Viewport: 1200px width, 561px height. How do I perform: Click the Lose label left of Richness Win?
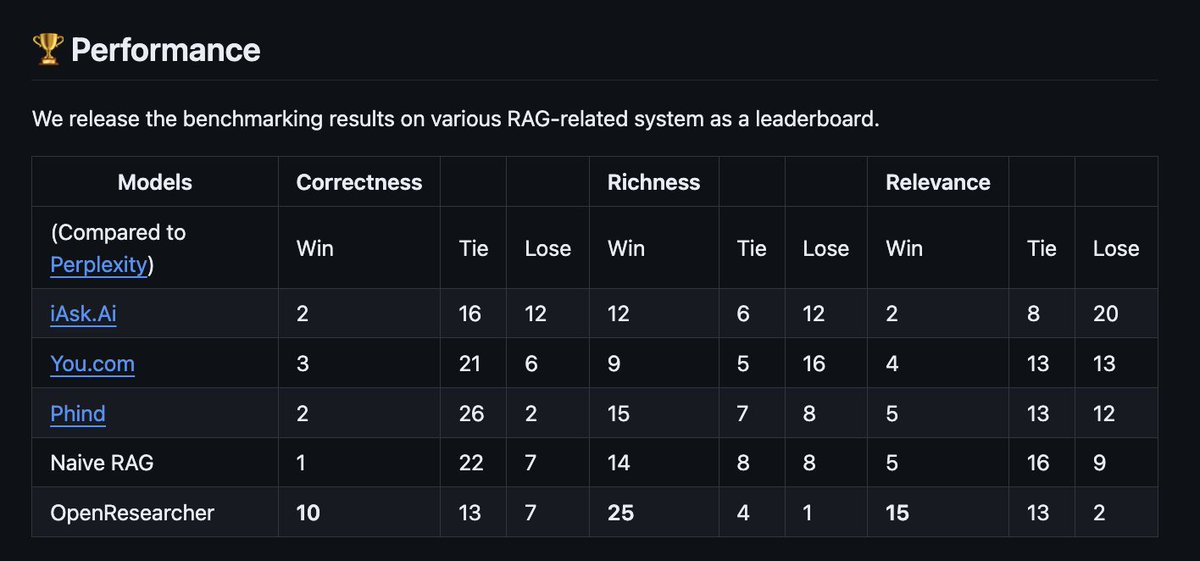pyautogui.click(x=548, y=248)
